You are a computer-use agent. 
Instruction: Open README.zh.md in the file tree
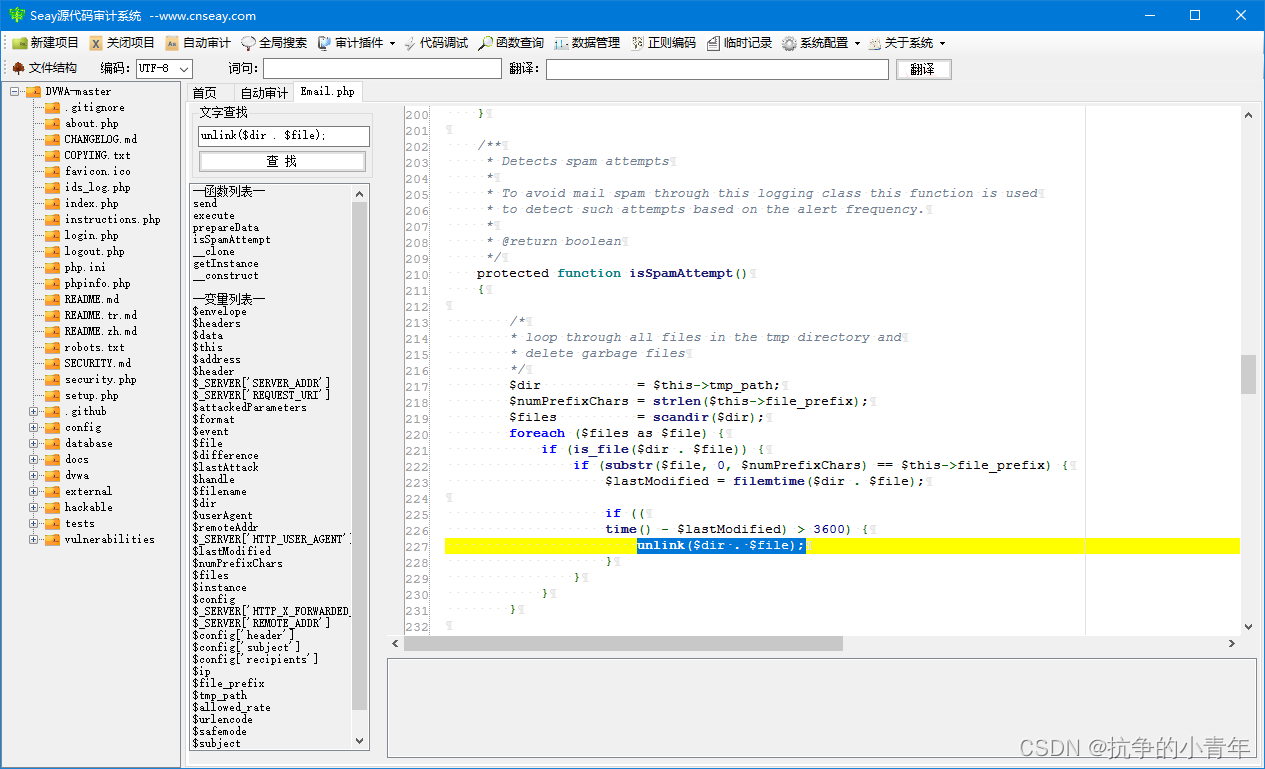[101, 332]
